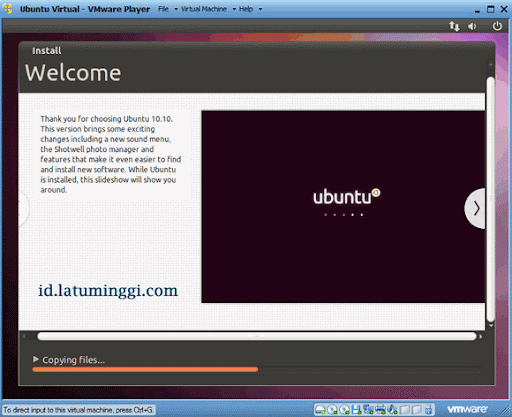Click the scroll right arrow of horizontal scrollbar
The width and height of the screenshot is (512, 417).
pyautogui.click(x=481, y=337)
